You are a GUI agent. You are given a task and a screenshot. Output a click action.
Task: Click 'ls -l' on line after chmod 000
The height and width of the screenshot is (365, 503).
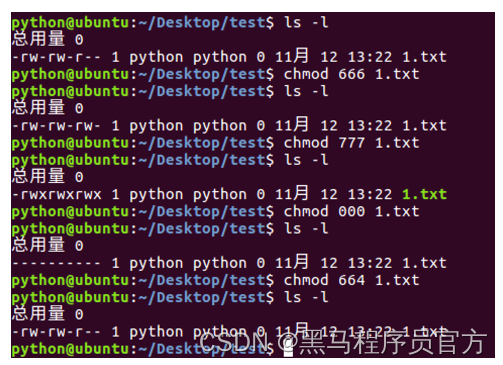(x=306, y=228)
